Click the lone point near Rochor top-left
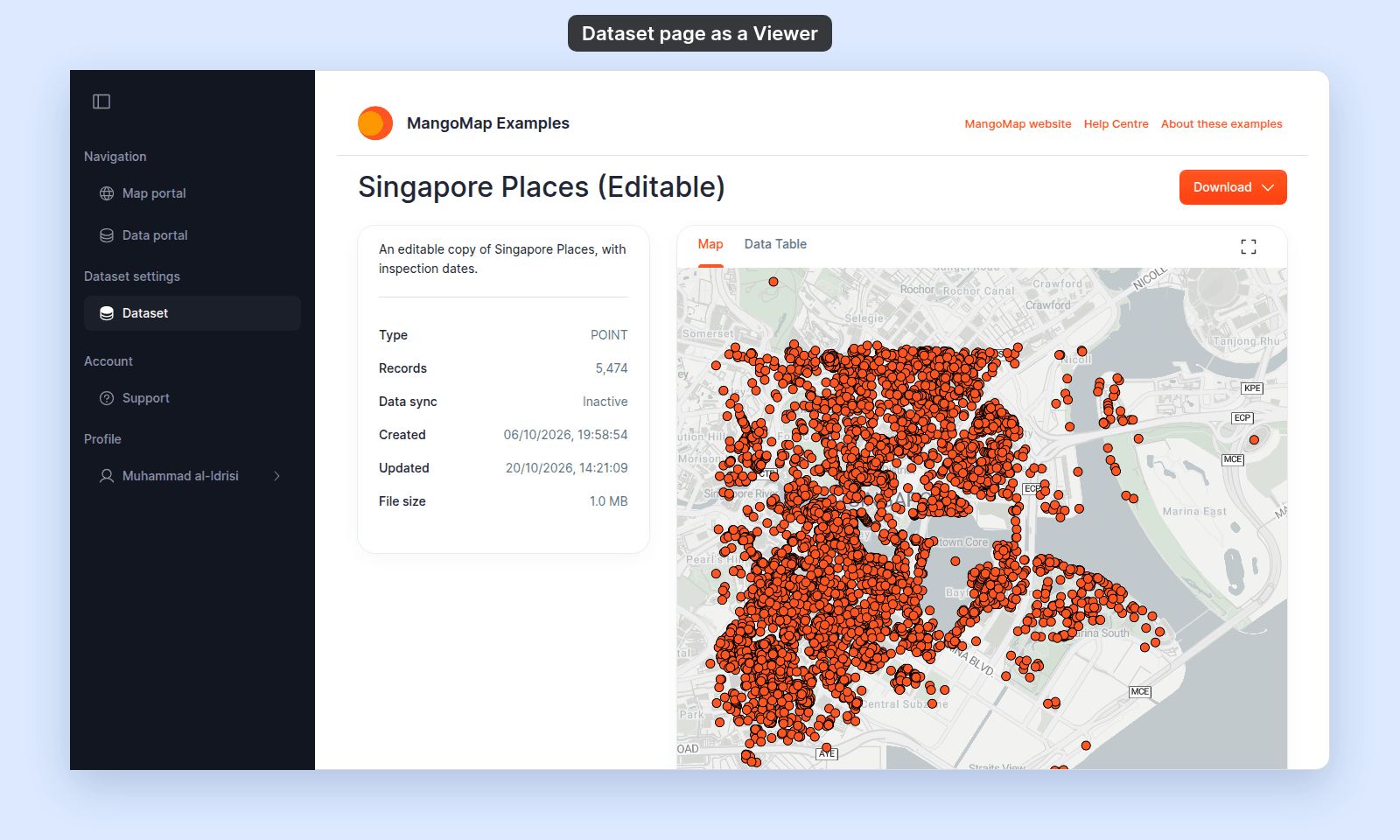The image size is (1400, 840). (x=773, y=282)
